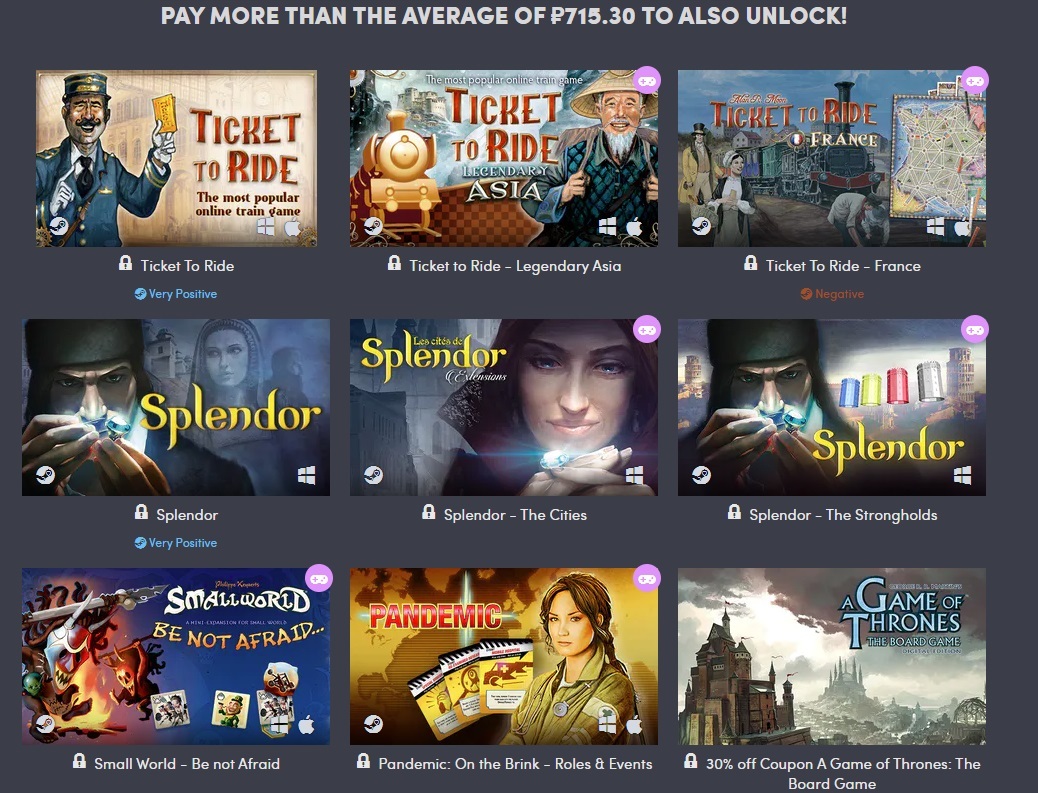Open the Ticket to Ride - Legendary Asia title
The height and width of the screenshot is (793, 1038).
coord(515,266)
